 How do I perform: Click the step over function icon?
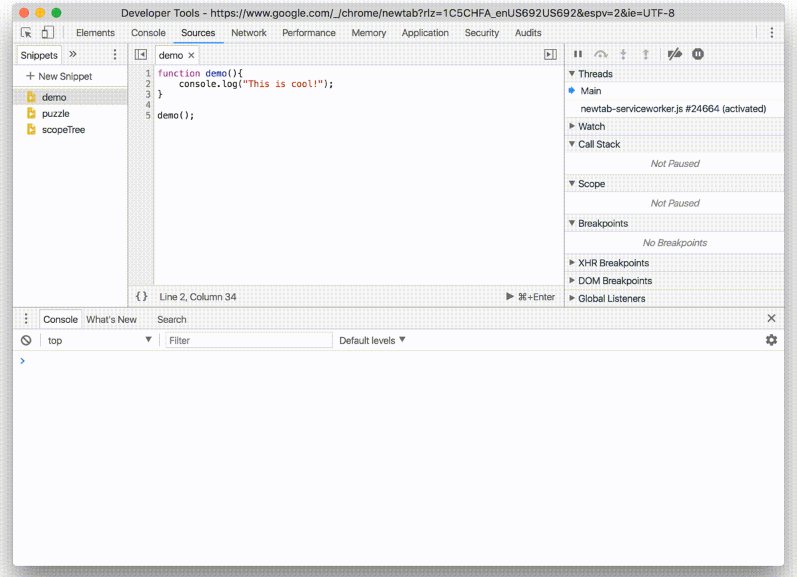pos(601,54)
